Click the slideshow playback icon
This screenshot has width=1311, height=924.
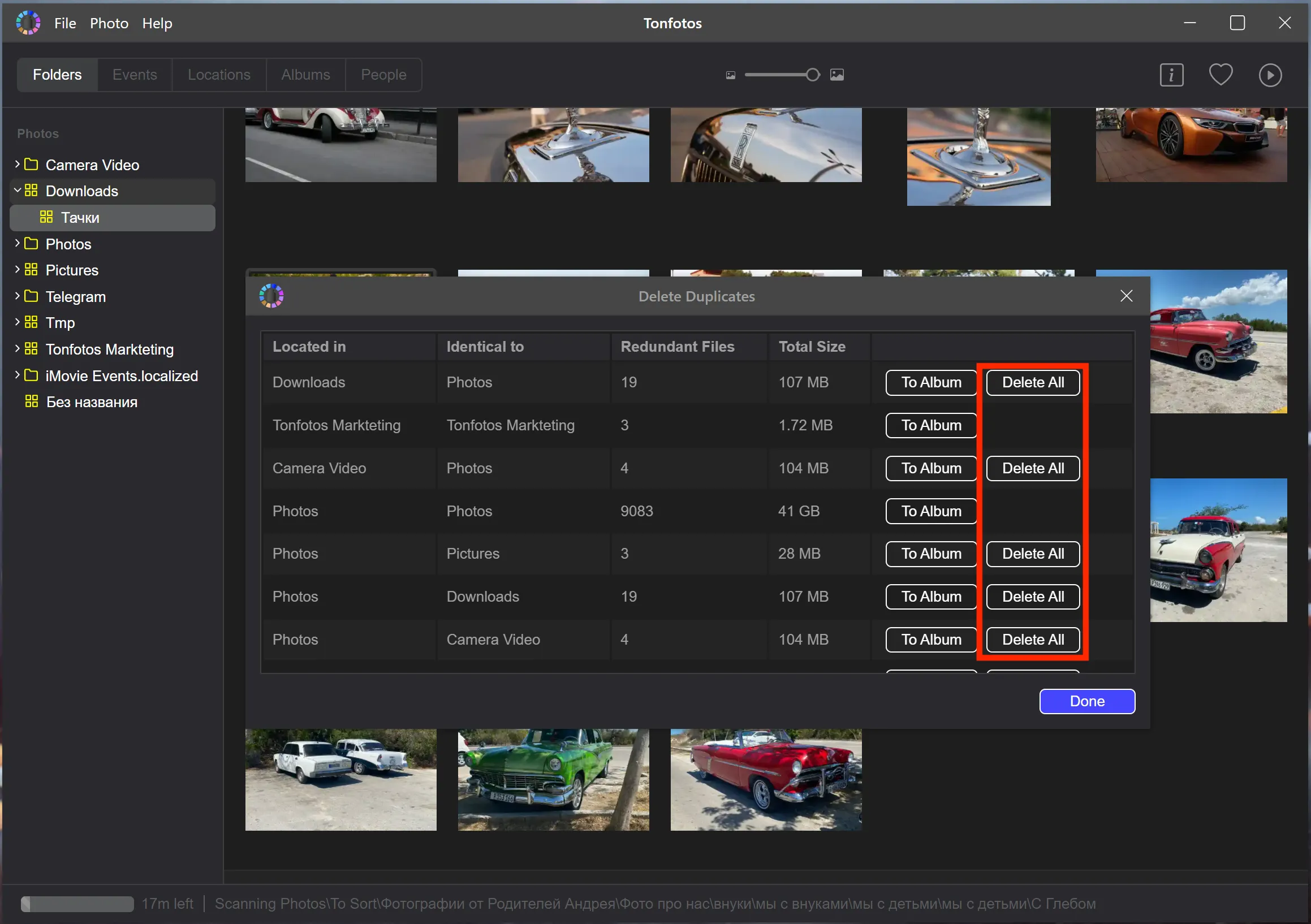[1270, 74]
